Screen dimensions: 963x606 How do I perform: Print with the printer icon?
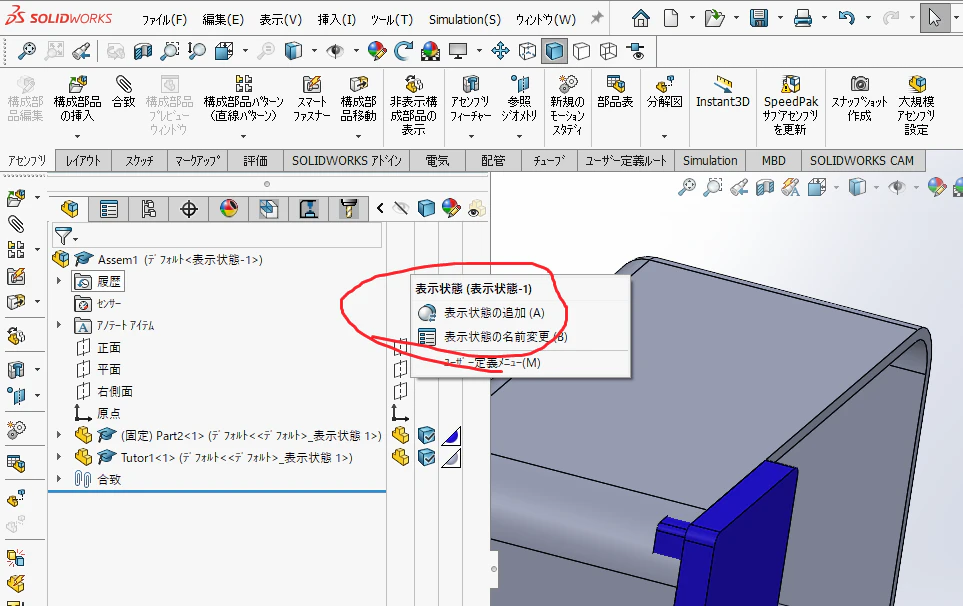[803, 18]
